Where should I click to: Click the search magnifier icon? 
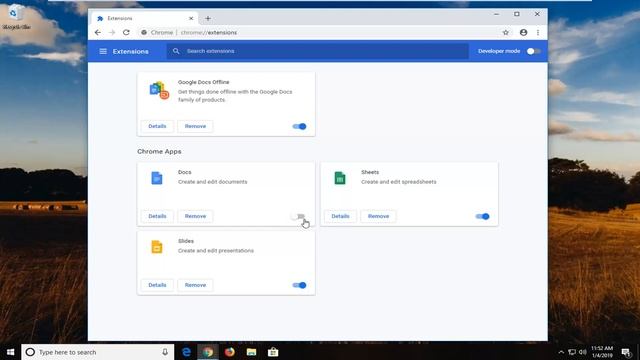[176, 51]
